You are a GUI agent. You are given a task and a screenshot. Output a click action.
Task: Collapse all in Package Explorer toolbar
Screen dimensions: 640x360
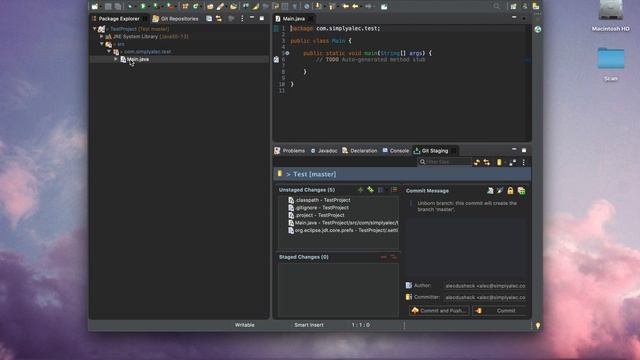click(x=209, y=19)
